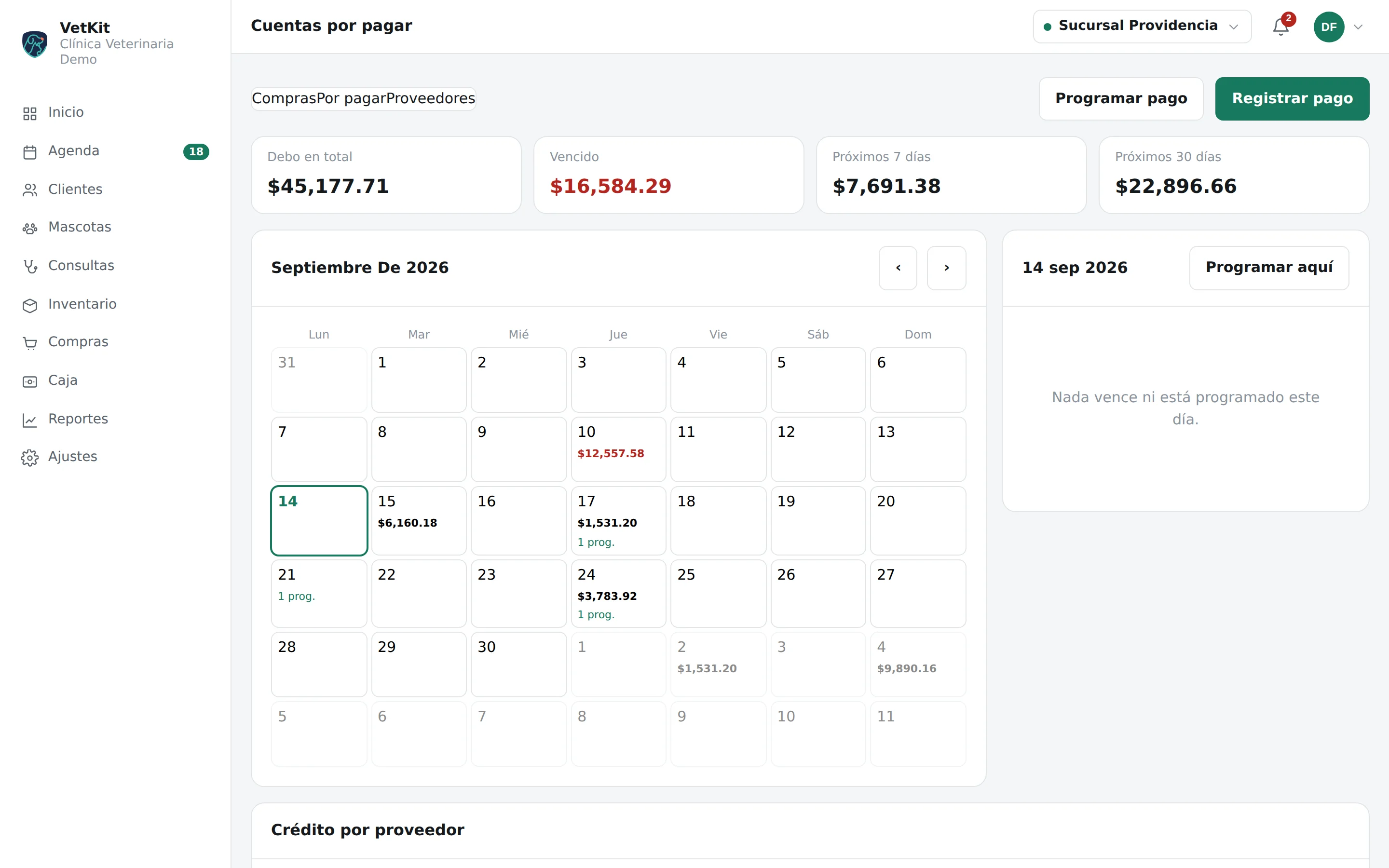Image resolution: width=1389 pixels, height=868 pixels.
Task: Open the Sucursal Providencia branch dropdown
Action: tap(1142, 27)
